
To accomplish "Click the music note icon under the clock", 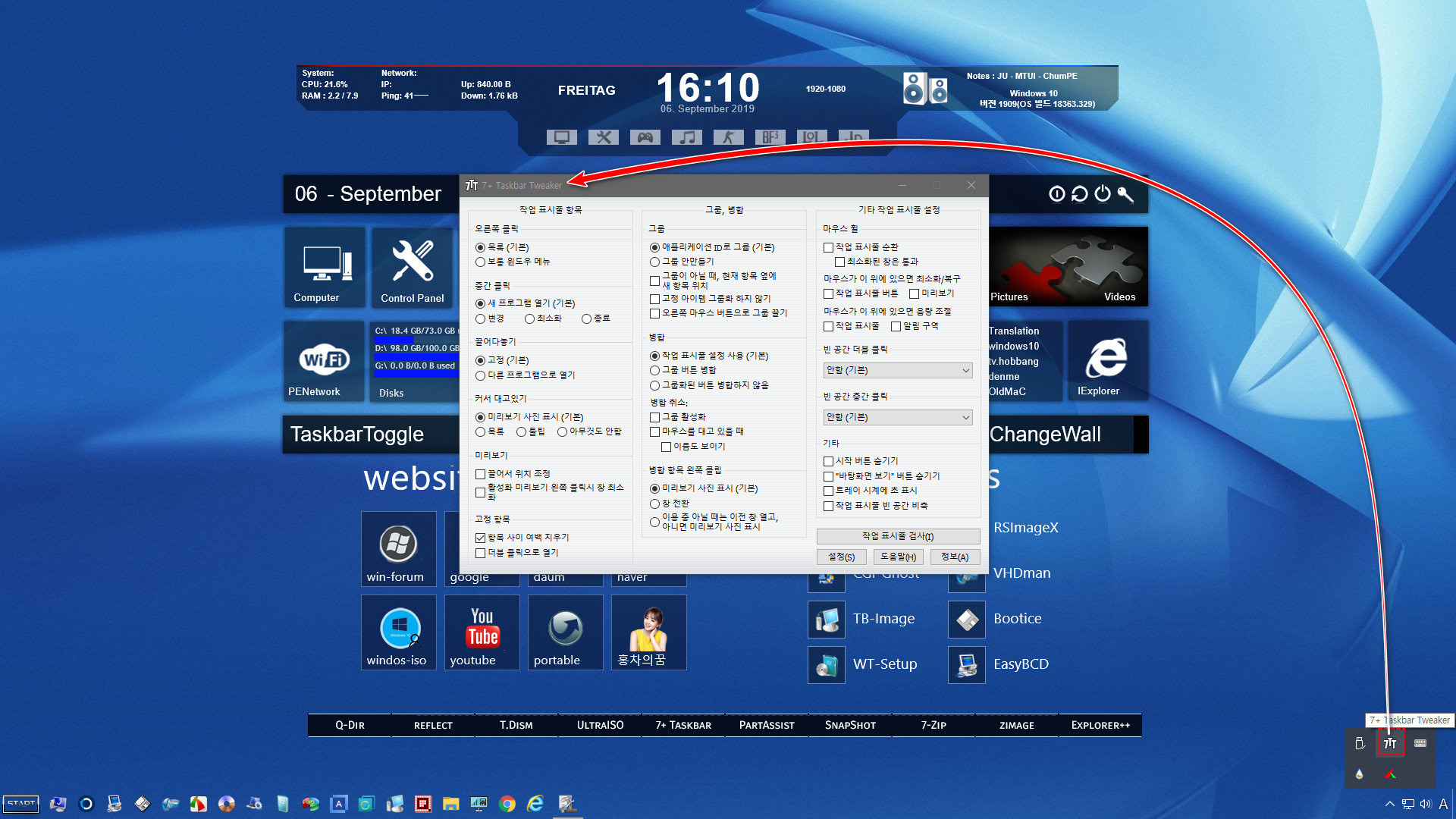I will (687, 137).
